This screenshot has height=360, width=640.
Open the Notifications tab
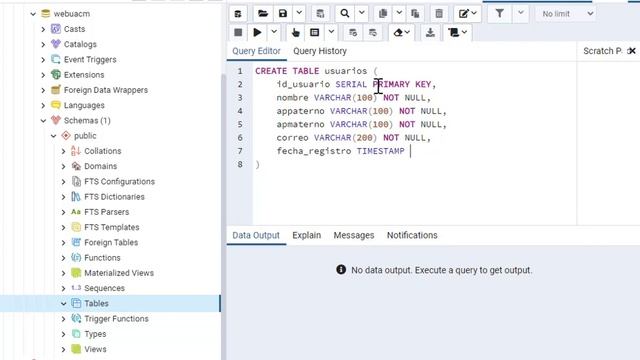click(412, 236)
